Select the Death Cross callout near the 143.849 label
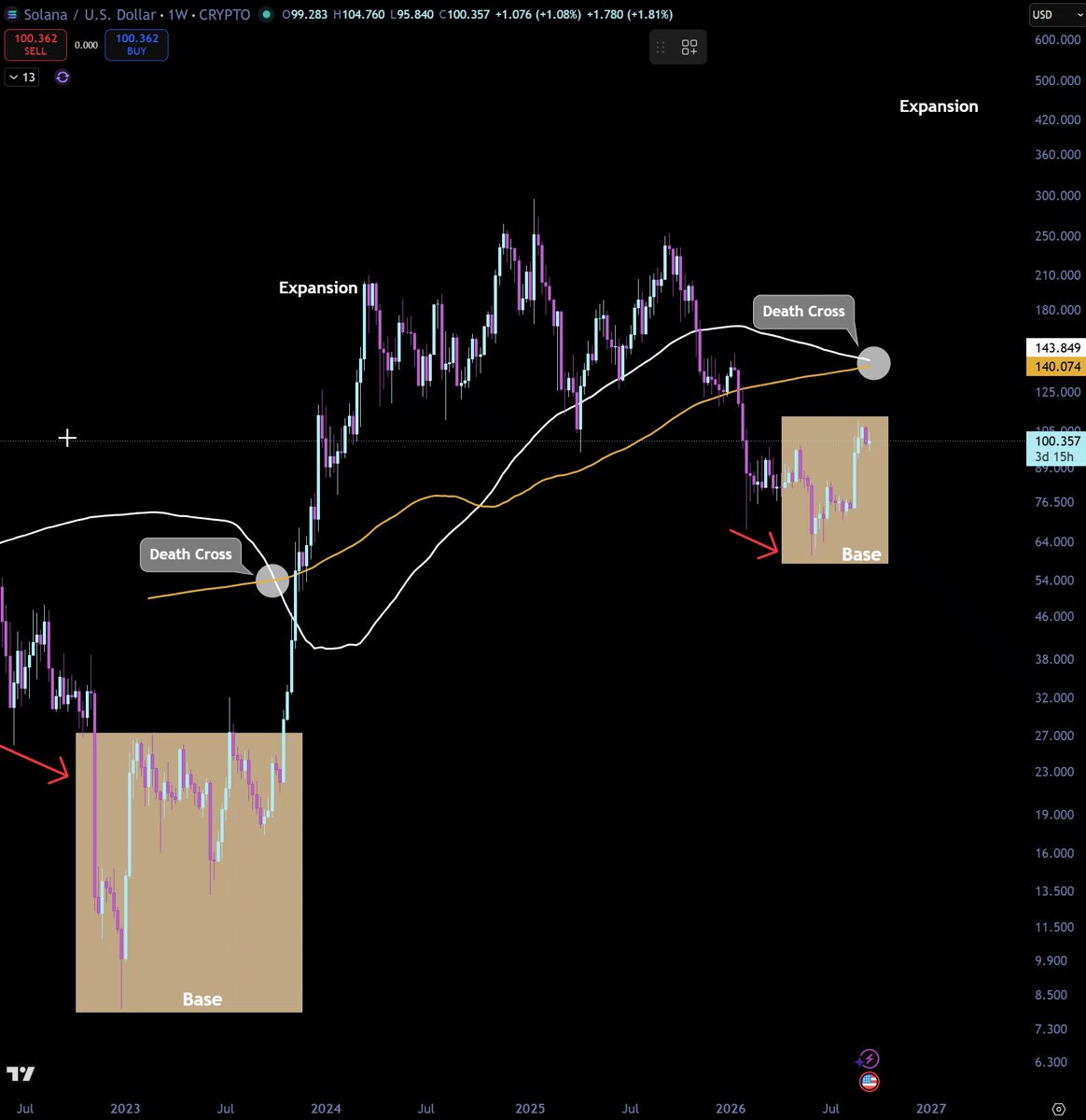The height and width of the screenshot is (1120, 1086). click(803, 312)
